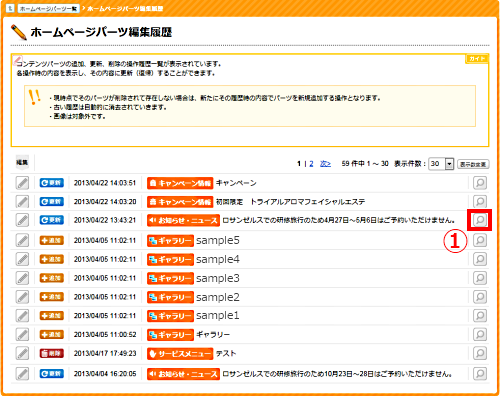Click edit pencil in sample4 row

pyautogui.click(x=22, y=259)
